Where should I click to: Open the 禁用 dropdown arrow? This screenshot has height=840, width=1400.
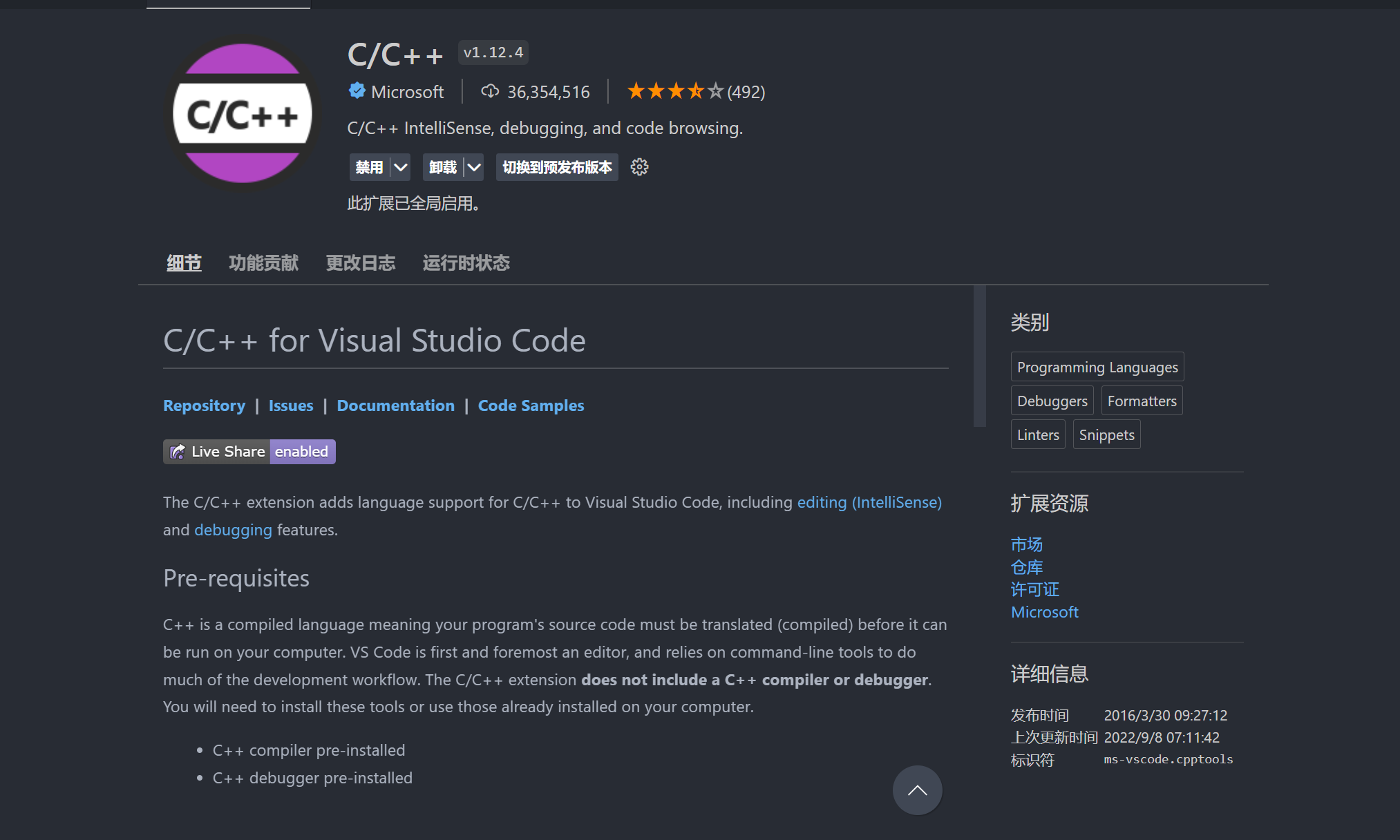(x=399, y=166)
